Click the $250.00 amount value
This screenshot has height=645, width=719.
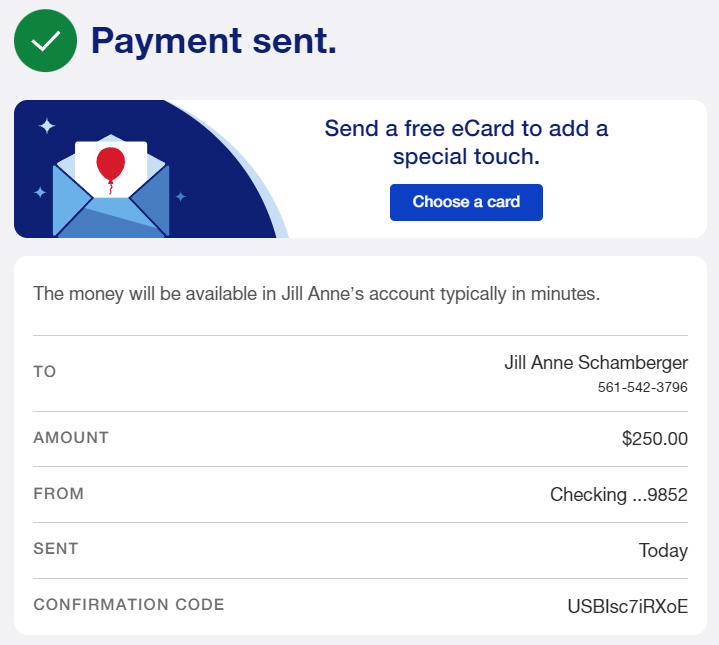click(x=654, y=438)
